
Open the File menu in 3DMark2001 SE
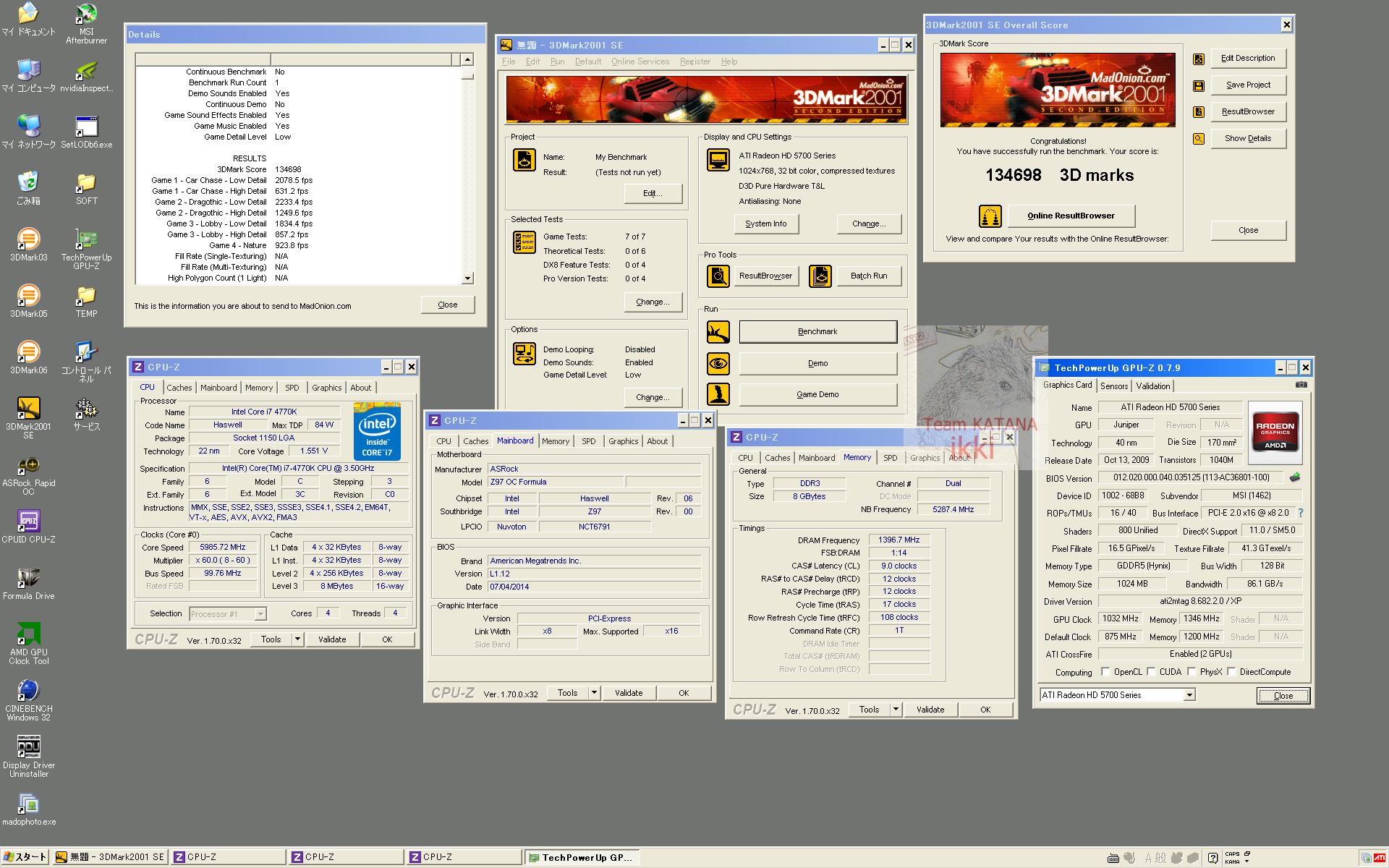coord(509,61)
